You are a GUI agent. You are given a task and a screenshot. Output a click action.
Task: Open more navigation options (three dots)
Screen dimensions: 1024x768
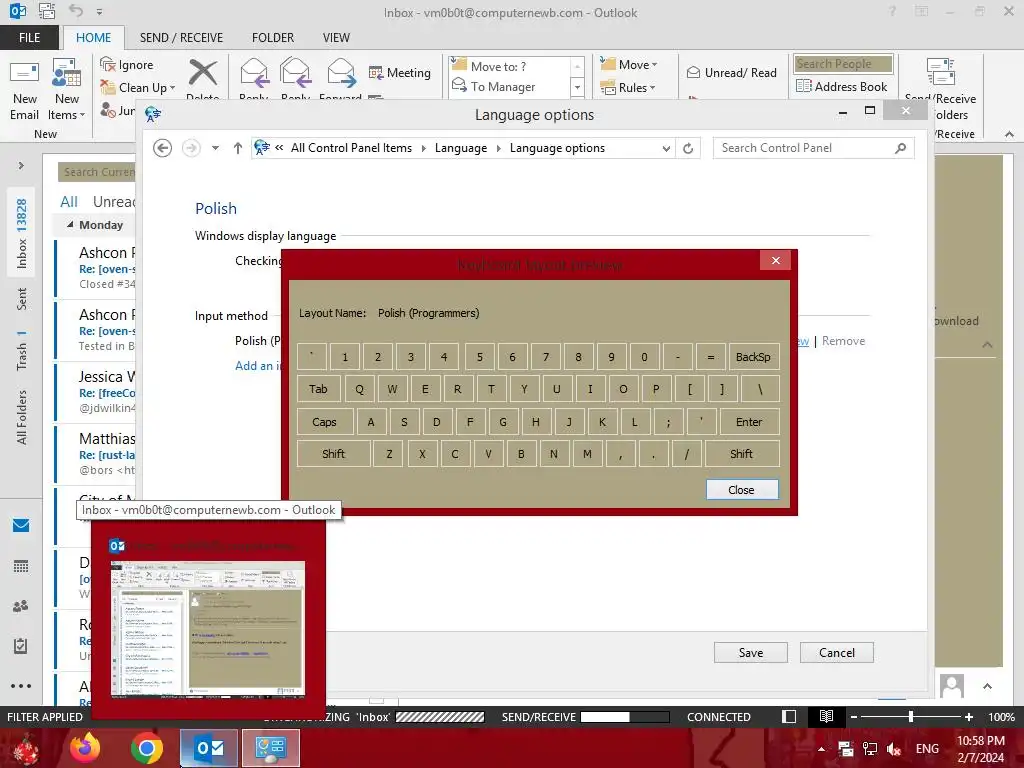click(21, 686)
